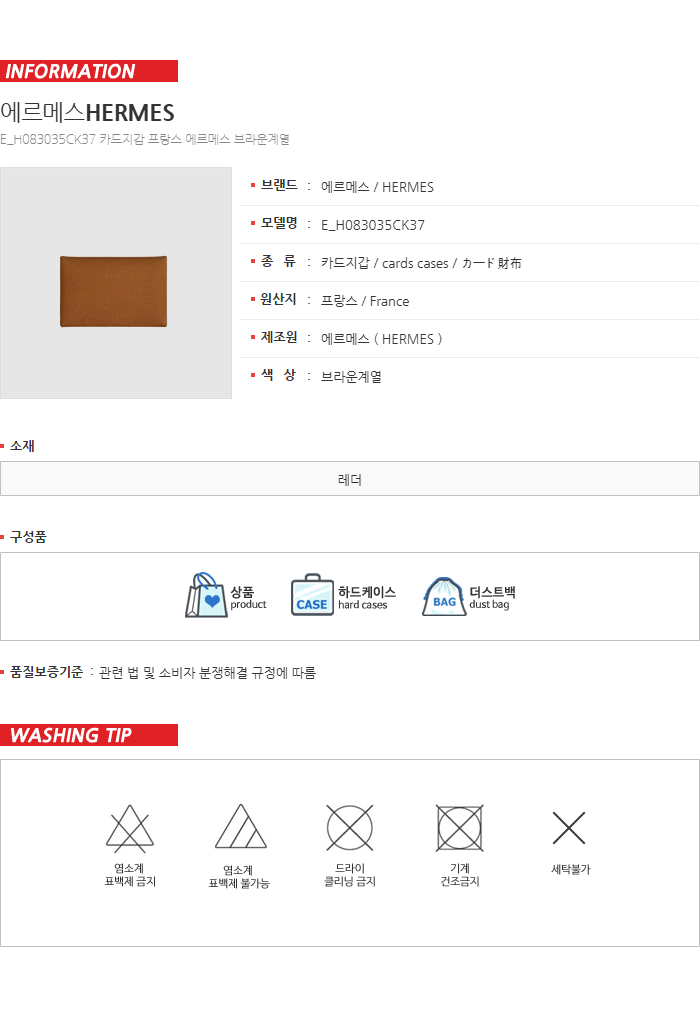Viewport: 700px width, 1033px height.
Task: Click the product subtitle E_H083035CK37 카드지갑 line
Action: pyautogui.click(x=145, y=139)
